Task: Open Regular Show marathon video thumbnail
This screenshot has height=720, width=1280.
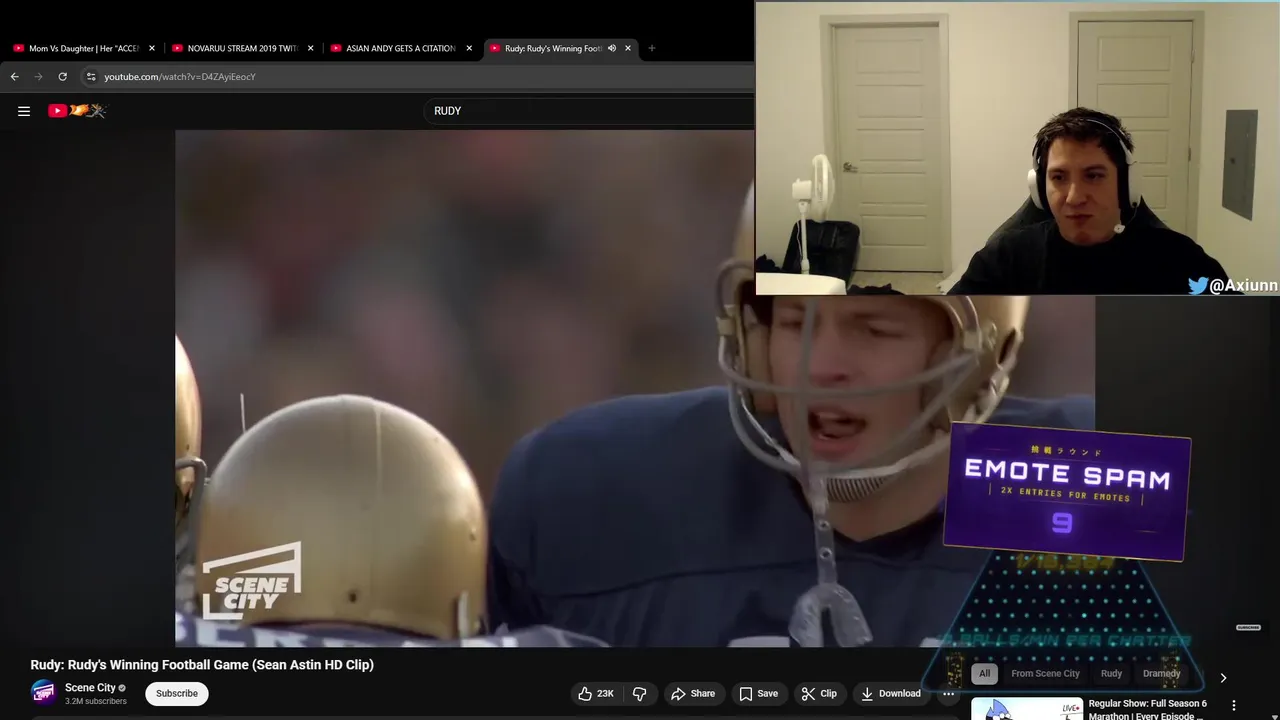Action: point(1027,708)
